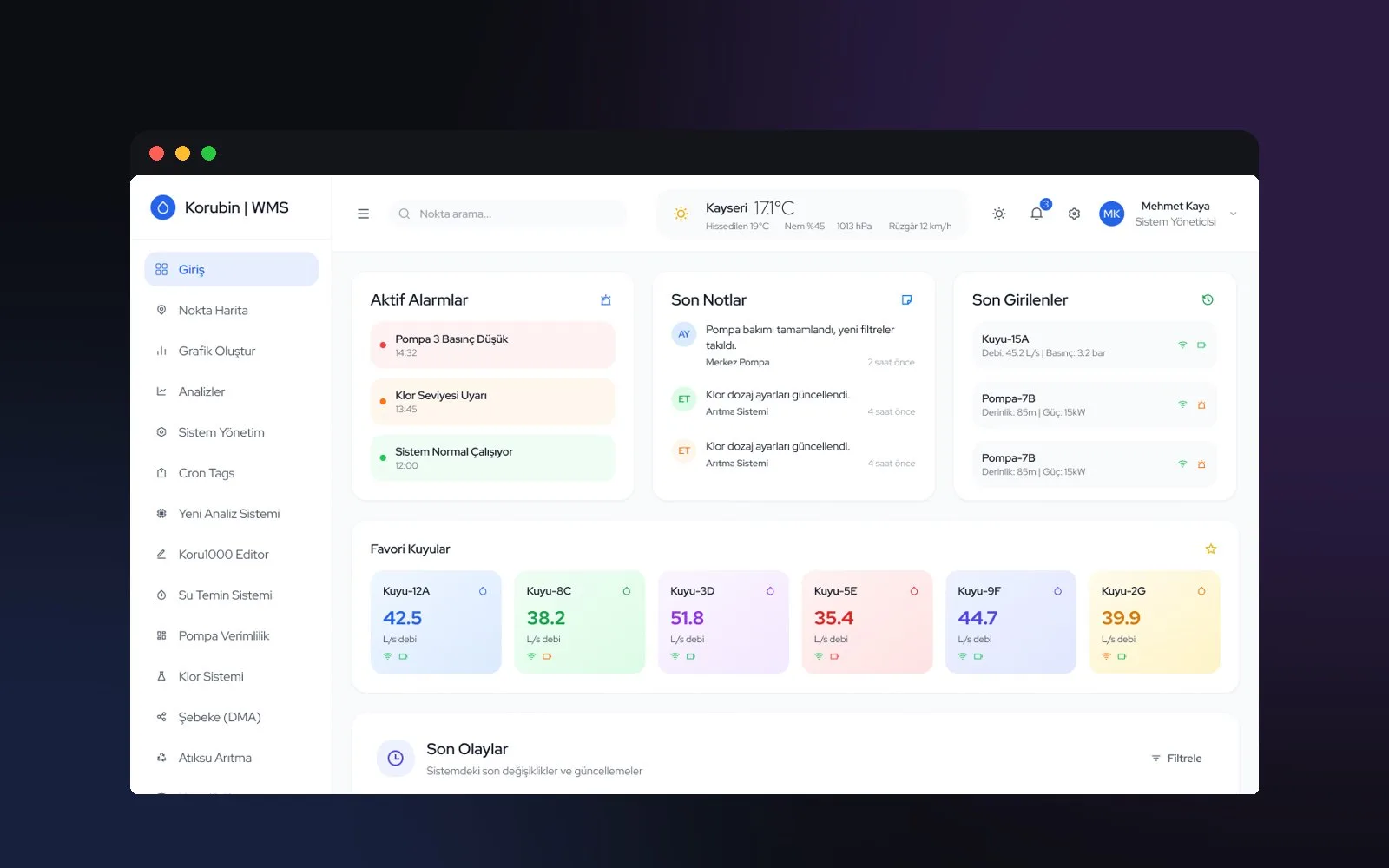1389x868 pixels.
Task: Click the Atıksu Arıtma recycle icon
Action: click(x=161, y=758)
